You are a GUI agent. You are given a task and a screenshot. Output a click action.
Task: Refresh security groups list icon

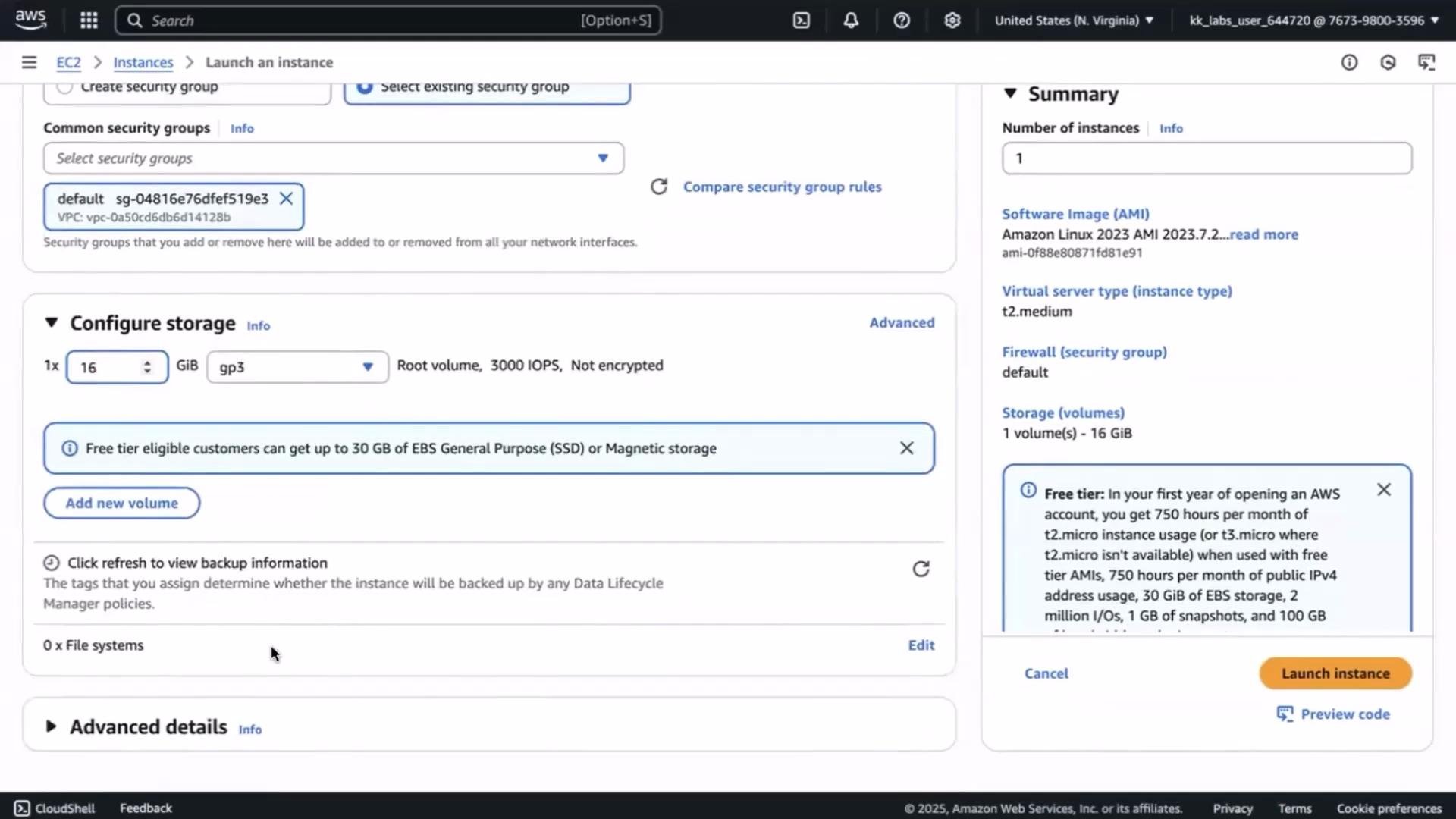659,187
